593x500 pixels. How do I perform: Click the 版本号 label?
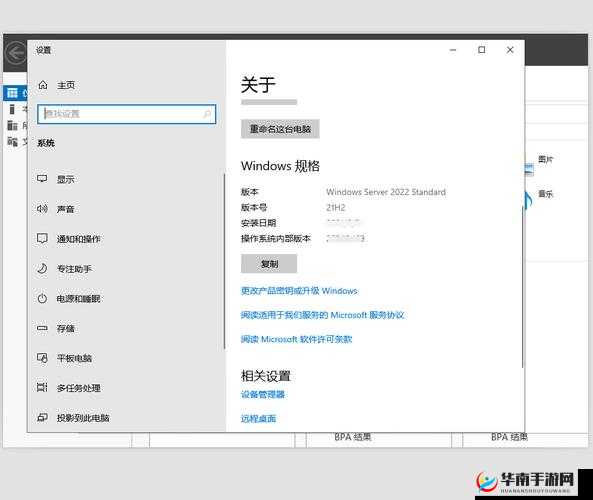click(x=254, y=207)
